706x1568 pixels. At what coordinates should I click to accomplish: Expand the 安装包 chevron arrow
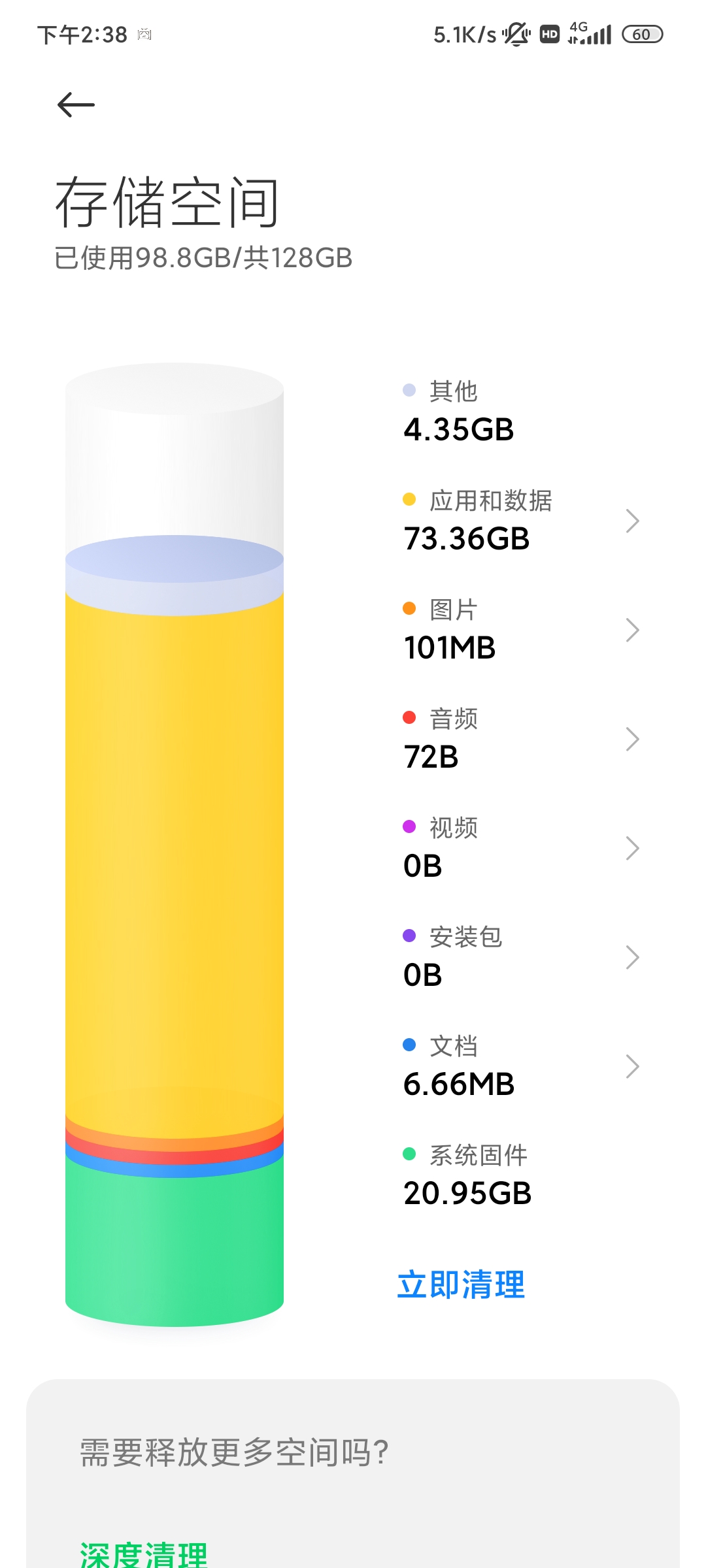pyautogui.click(x=631, y=957)
